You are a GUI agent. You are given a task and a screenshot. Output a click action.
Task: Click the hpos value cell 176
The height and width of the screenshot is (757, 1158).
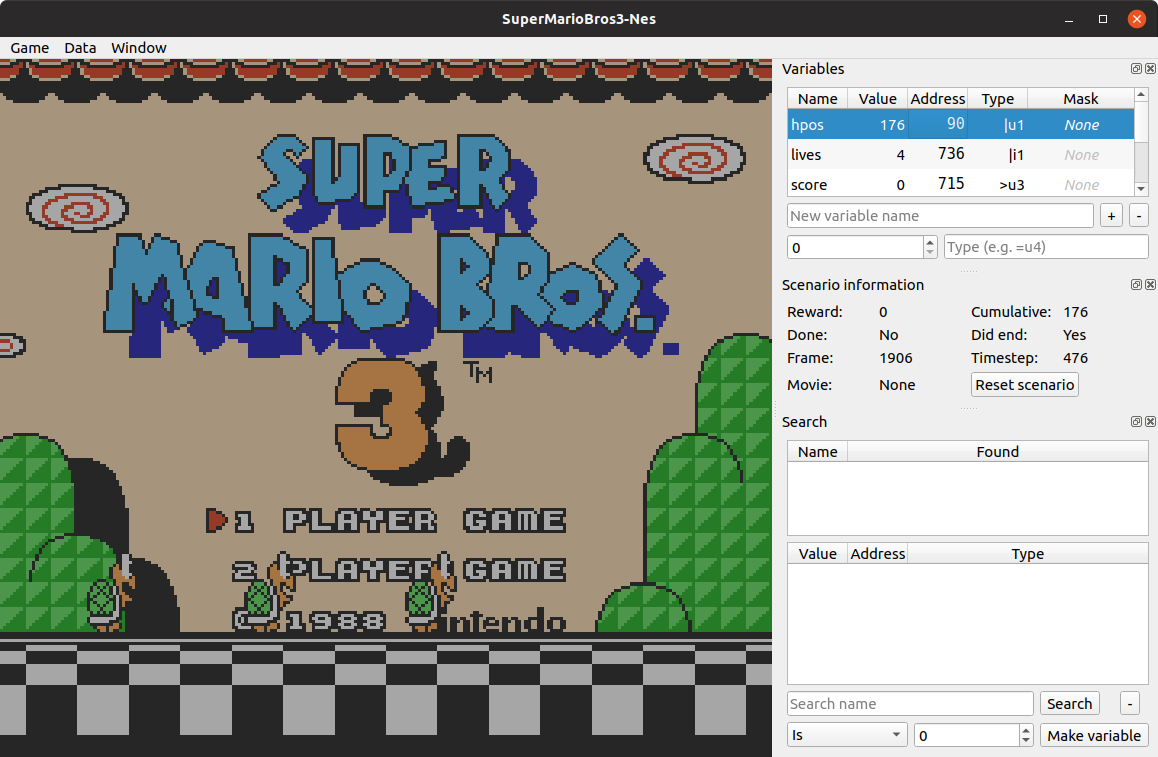tap(877, 124)
